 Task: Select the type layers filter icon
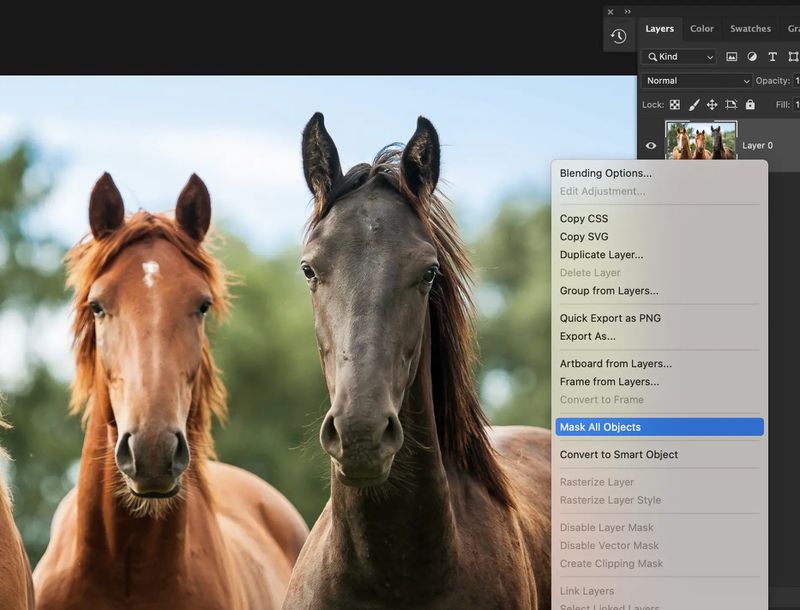tap(773, 56)
